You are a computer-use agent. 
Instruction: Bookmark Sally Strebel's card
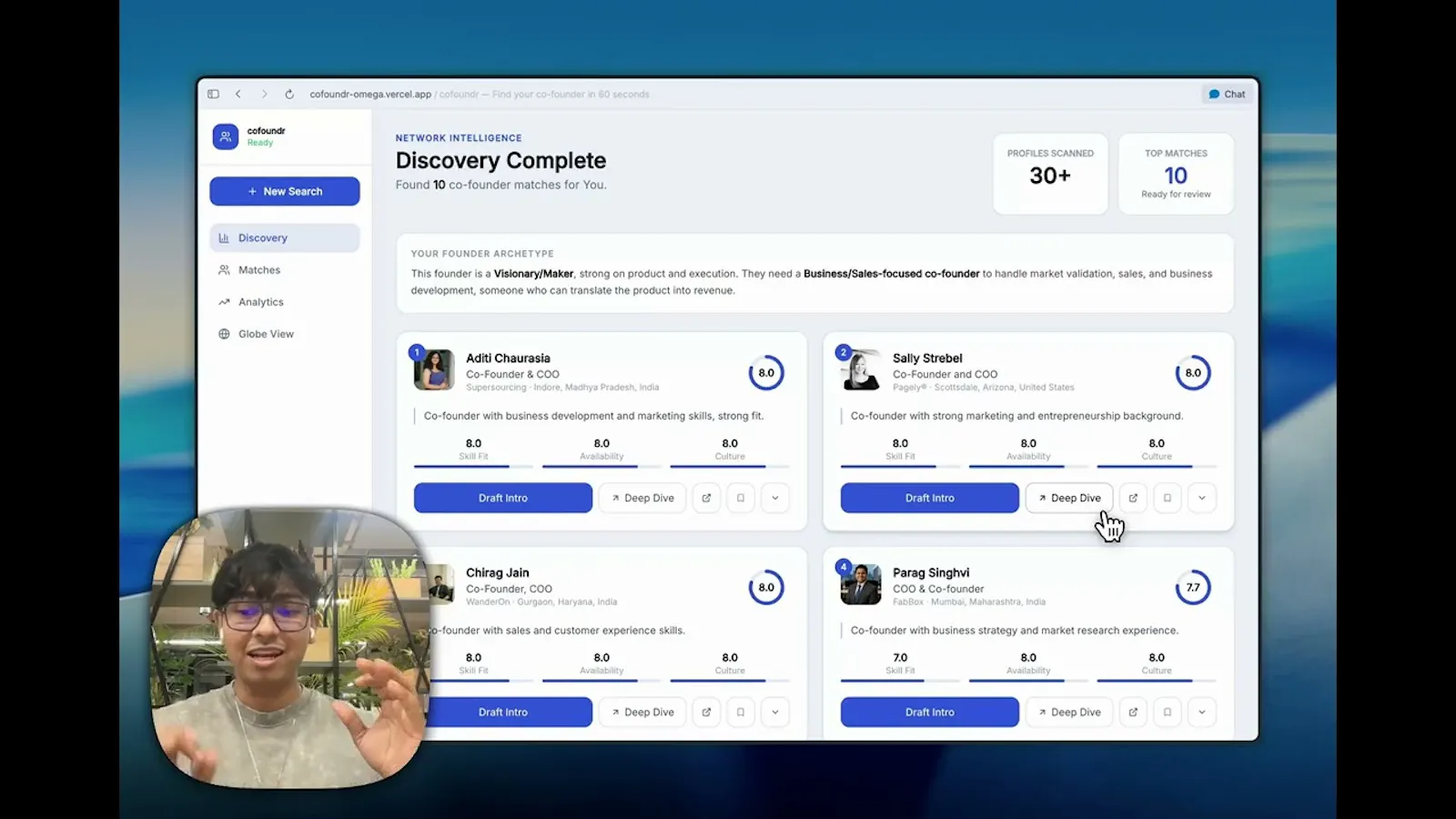pos(1168,498)
